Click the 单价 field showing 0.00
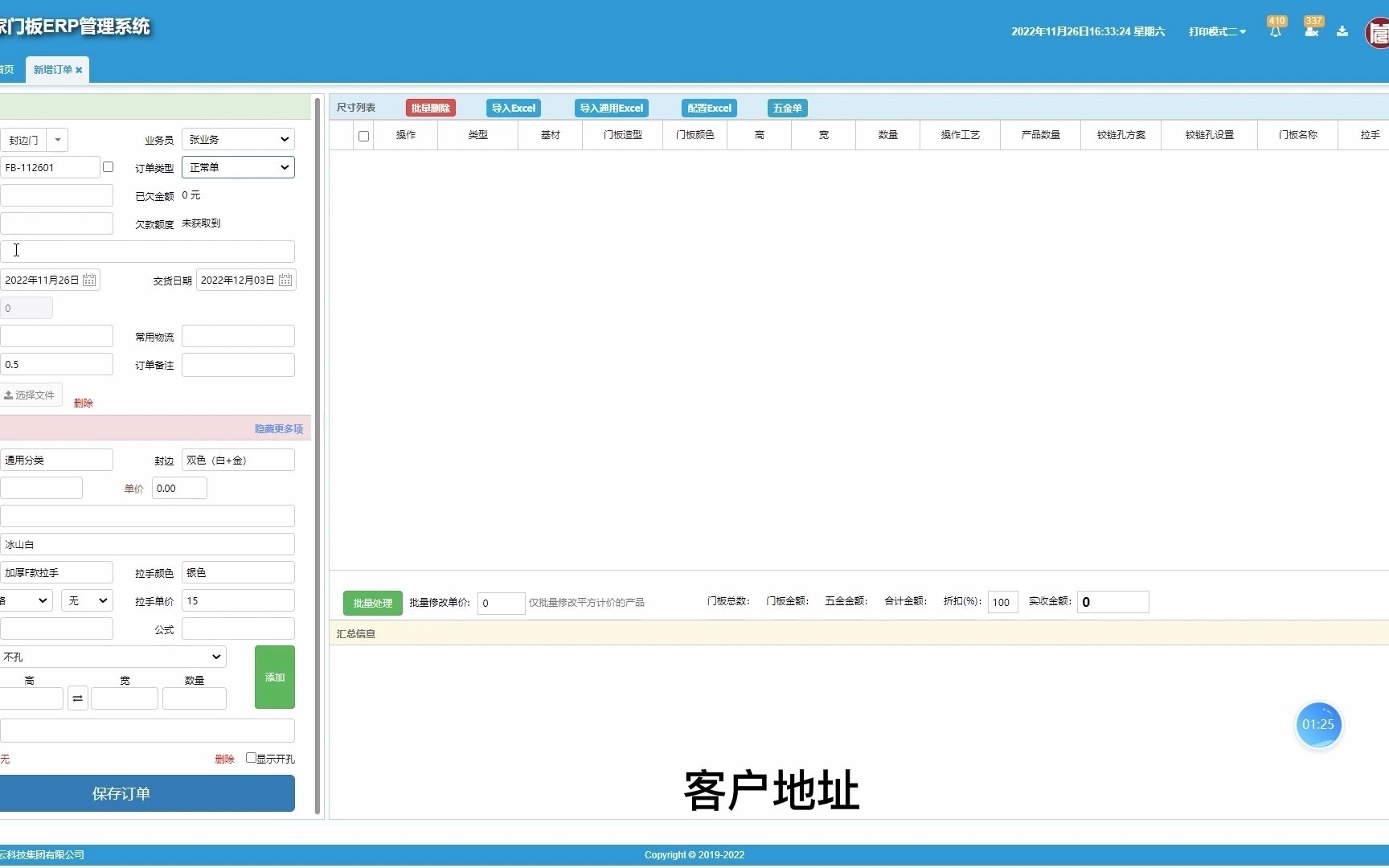Screen dimensions: 1389x868 pyautogui.click(x=179, y=488)
